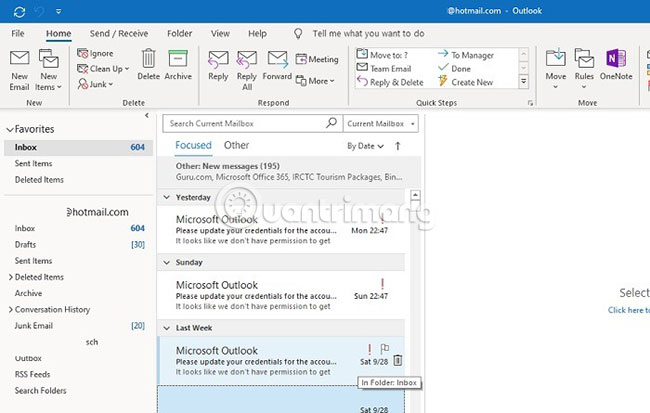
Task: Create a New Email
Action: point(19,70)
